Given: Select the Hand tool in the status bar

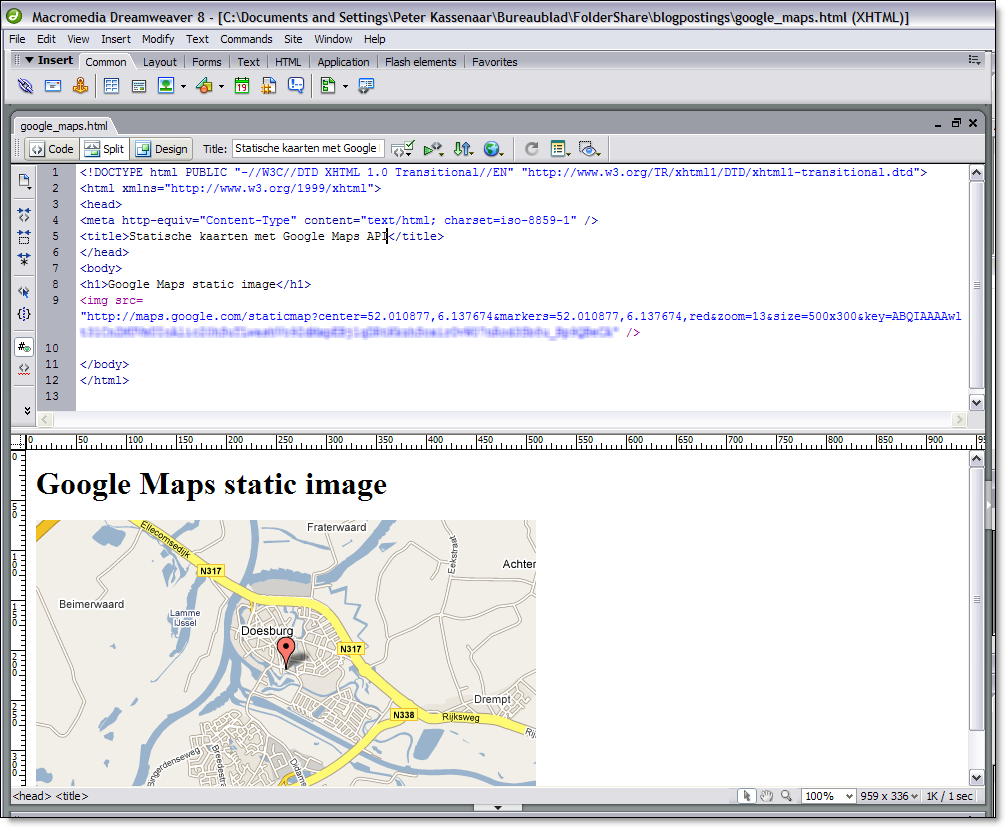Looking at the screenshot, I should click(x=767, y=796).
